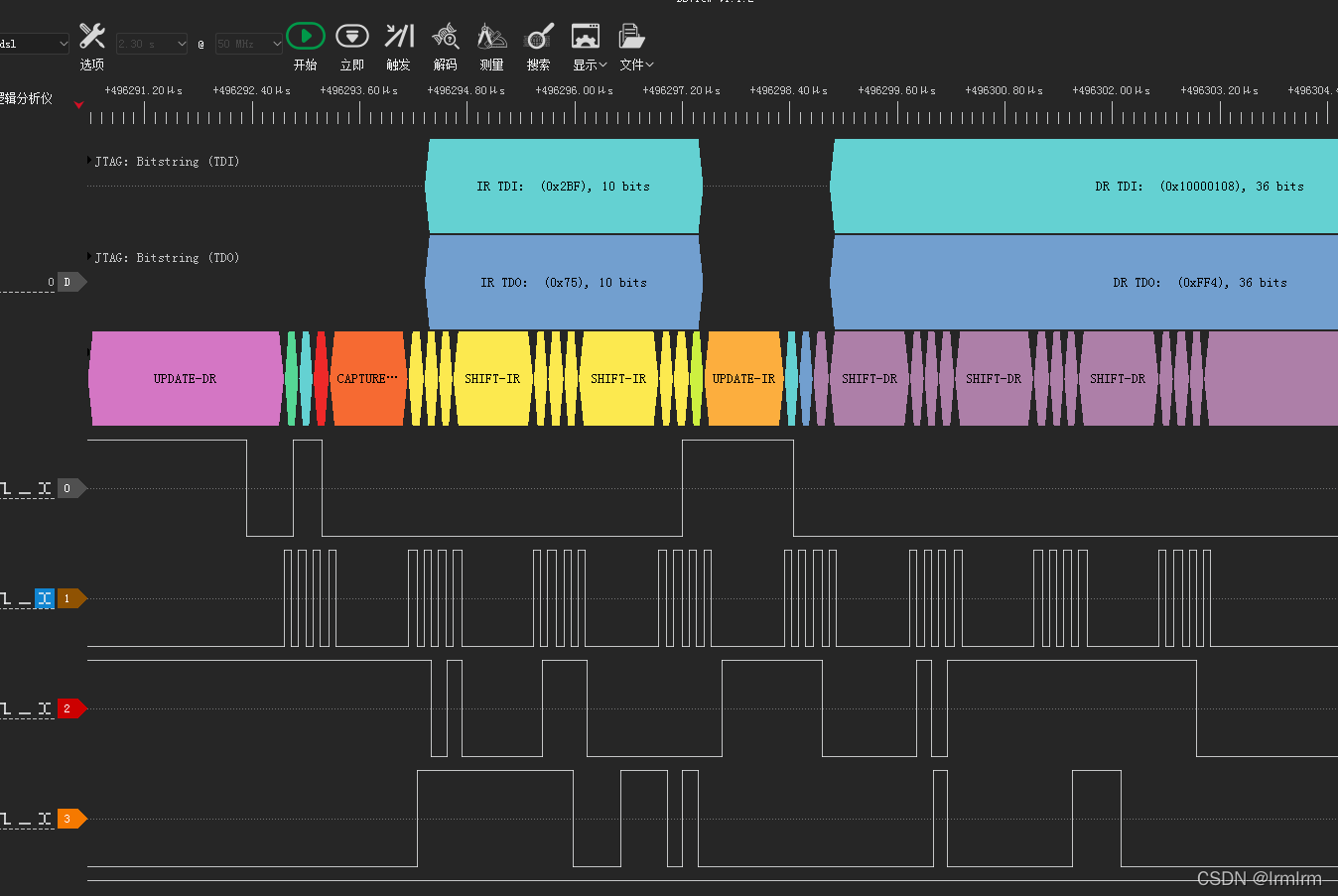
Task: Open the 显示 display menu icon
Action: click(x=586, y=36)
